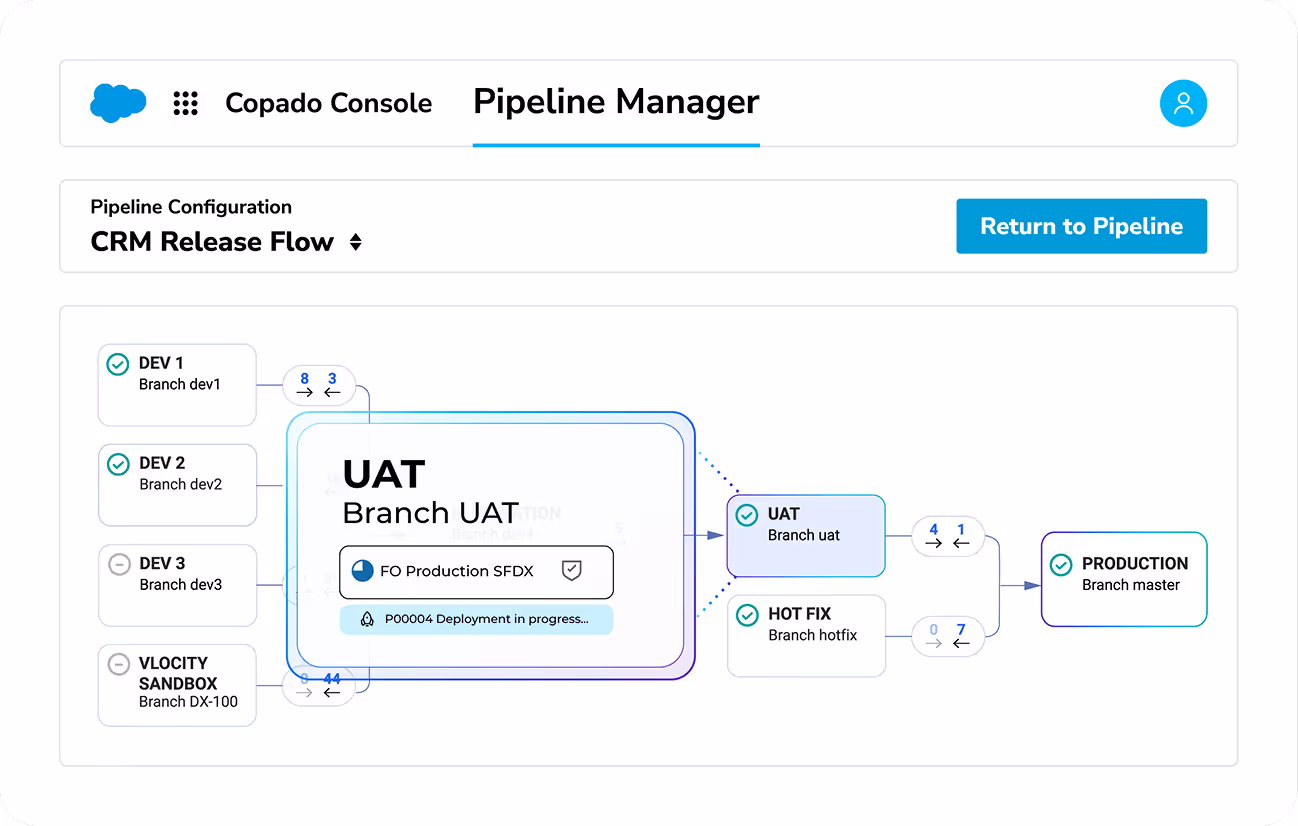Select the PRODUCTION Branch master node

point(1124,579)
